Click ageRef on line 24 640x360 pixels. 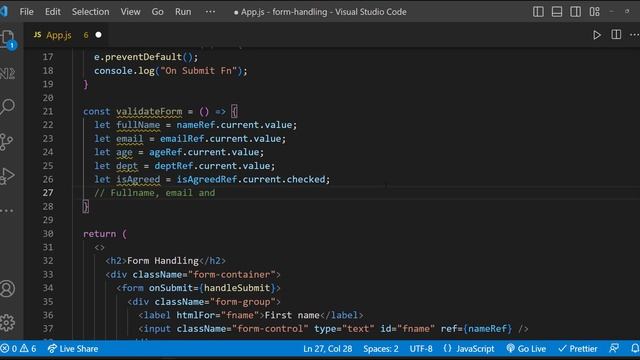tap(165, 152)
